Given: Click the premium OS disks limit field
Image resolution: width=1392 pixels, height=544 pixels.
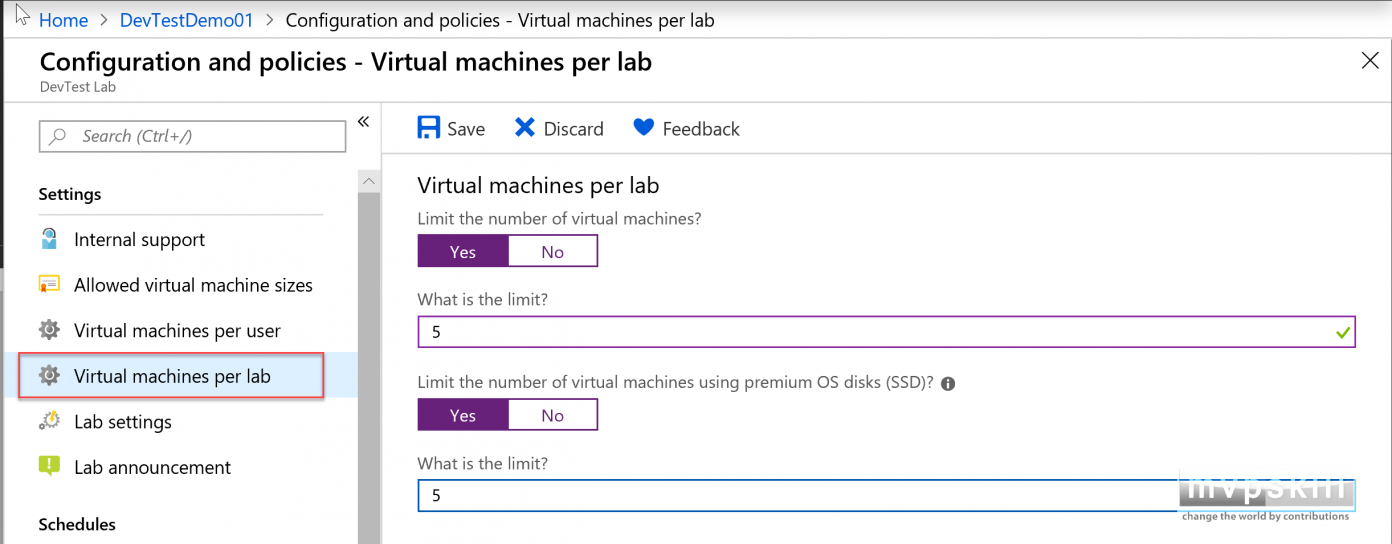Looking at the screenshot, I should pos(886,495).
